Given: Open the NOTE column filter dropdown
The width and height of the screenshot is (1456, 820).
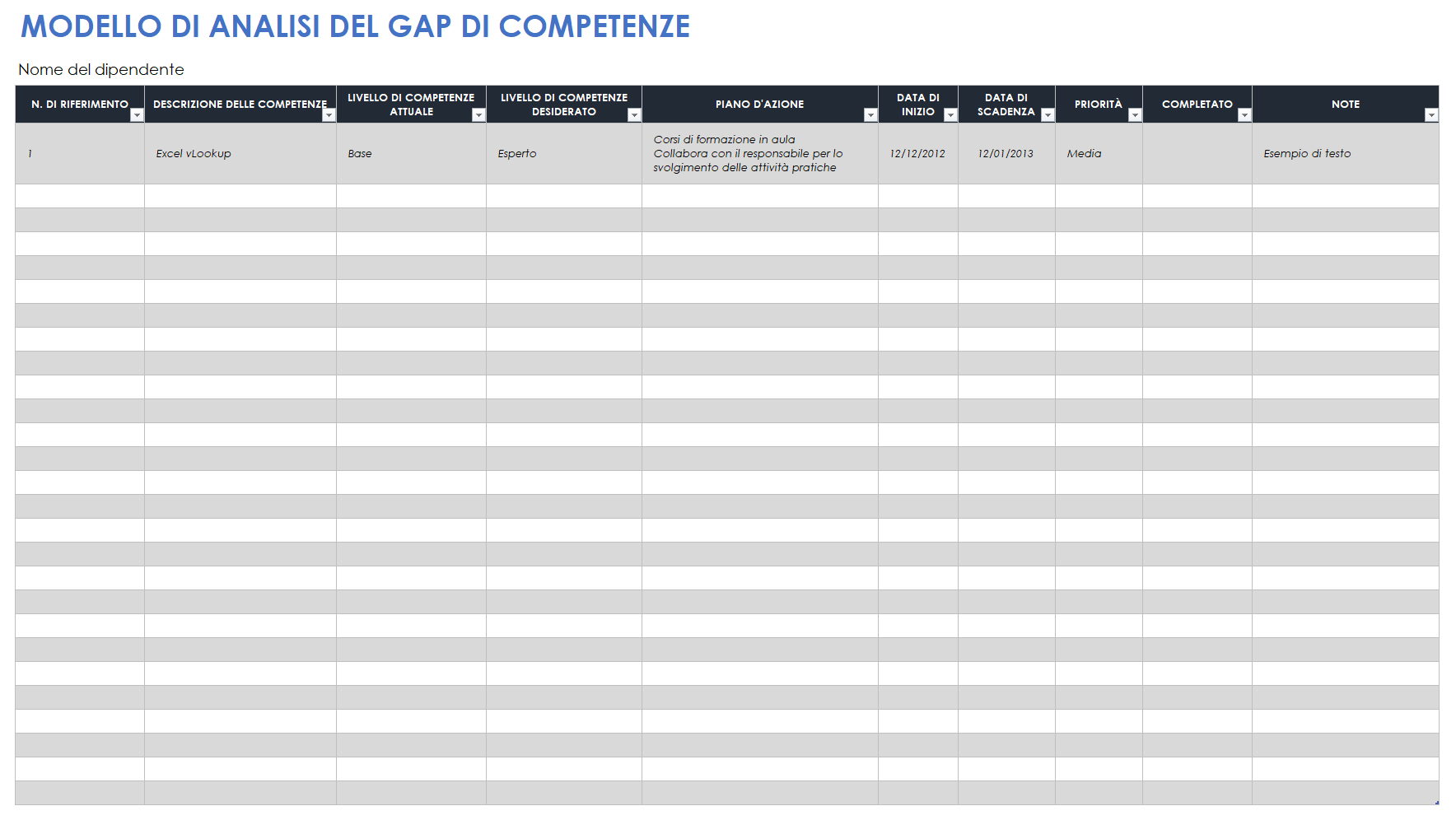Looking at the screenshot, I should pyautogui.click(x=1431, y=115).
